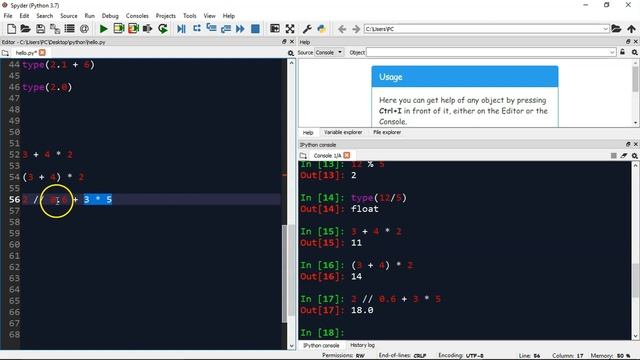Open the Edit menu
Screen dimensions: 640x360
[24, 16]
